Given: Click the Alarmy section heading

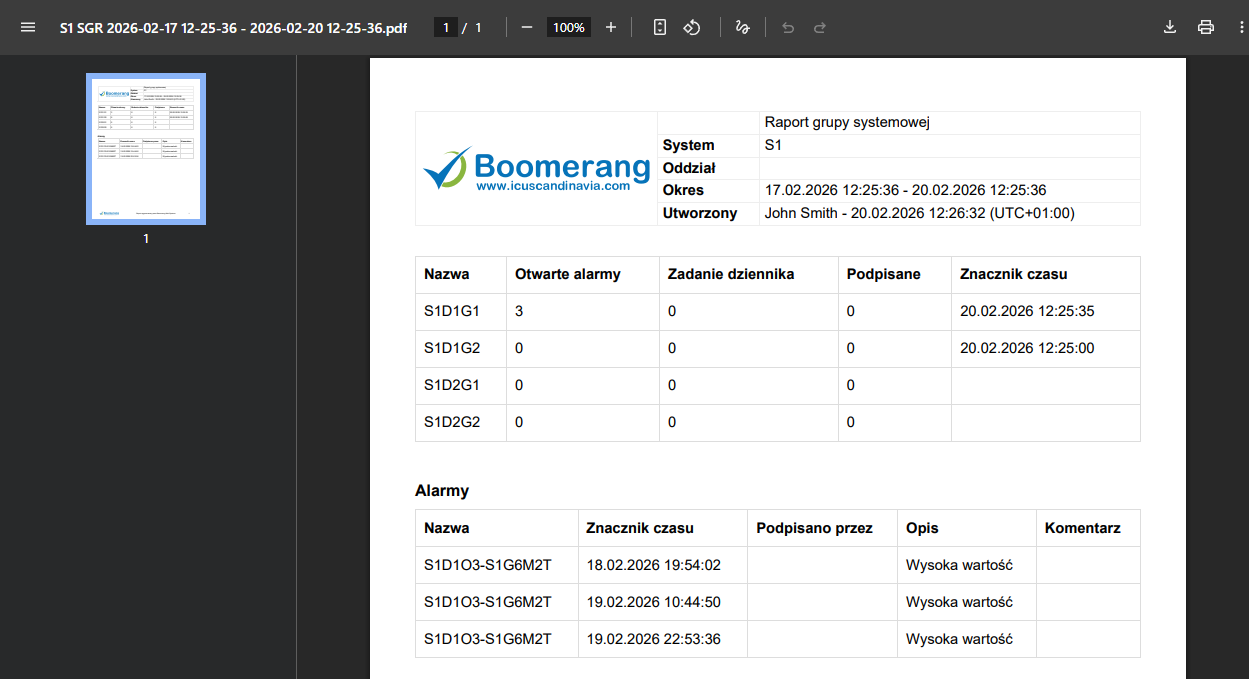Looking at the screenshot, I should tap(442, 491).
